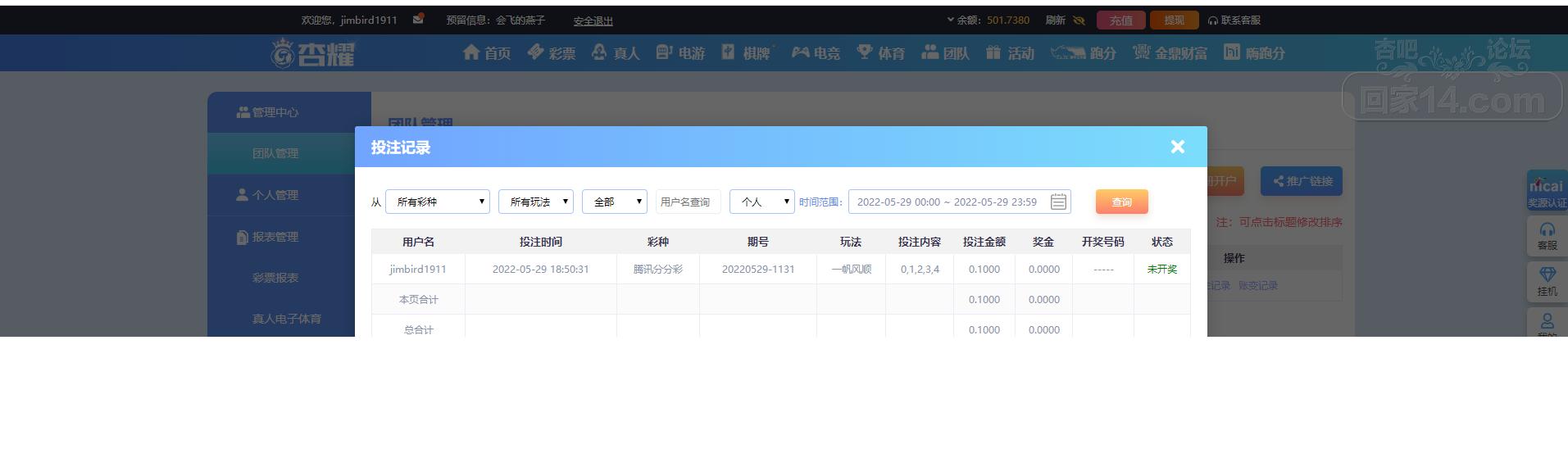Click the 投注金额 column header
This screenshot has height=449, width=1568.
point(984,242)
